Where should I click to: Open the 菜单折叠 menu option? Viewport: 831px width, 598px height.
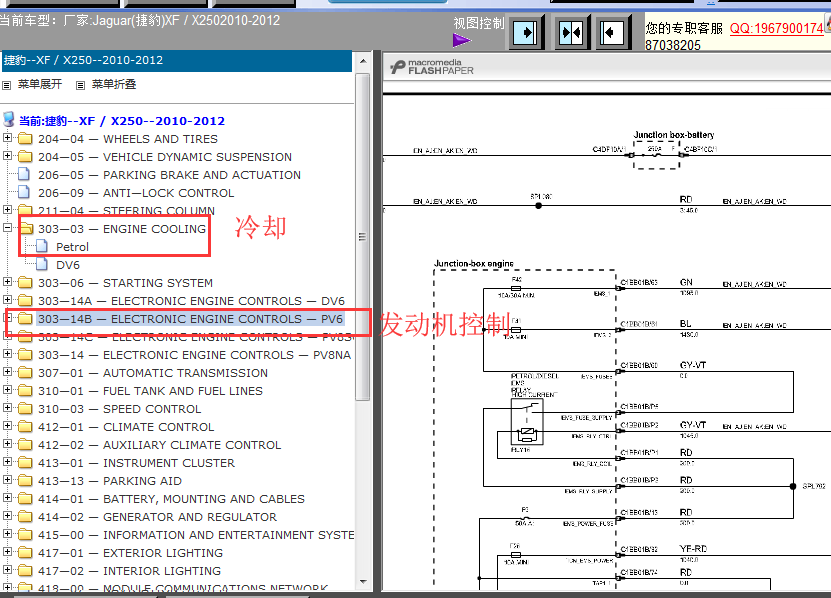(114, 84)
